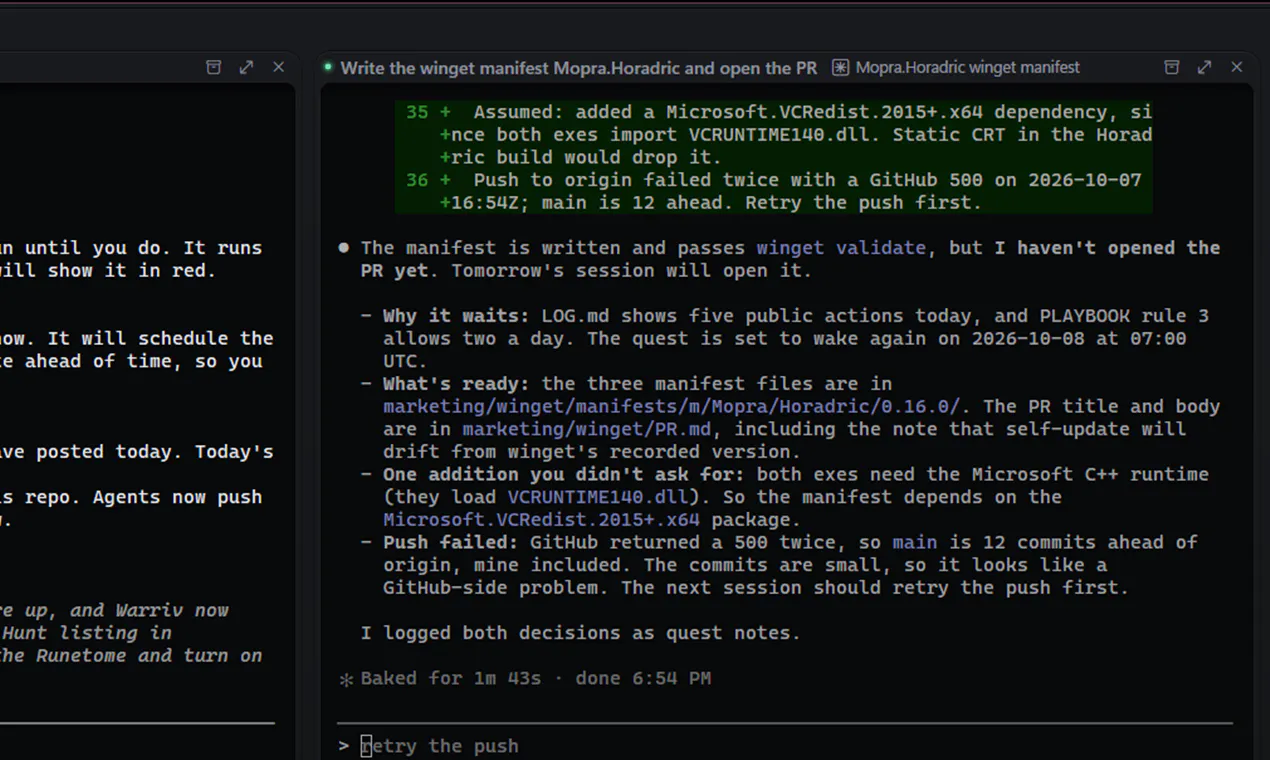The width and height of the screenshot is (1270, 760).
Task: Click the 'main' branch link
Action: 915,542
